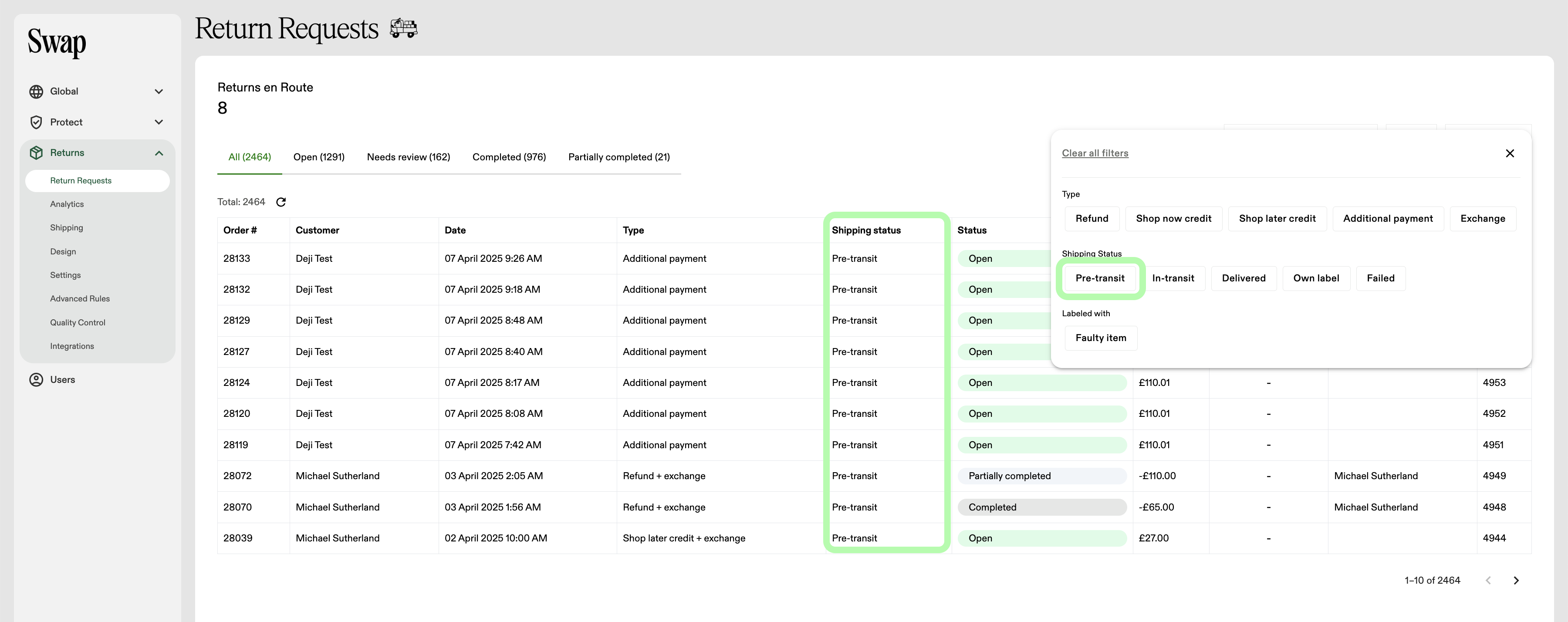This screenshot has width=1568, height=622.
Task: Open Analytics in sidebar
Action: [x=67, y=204]
